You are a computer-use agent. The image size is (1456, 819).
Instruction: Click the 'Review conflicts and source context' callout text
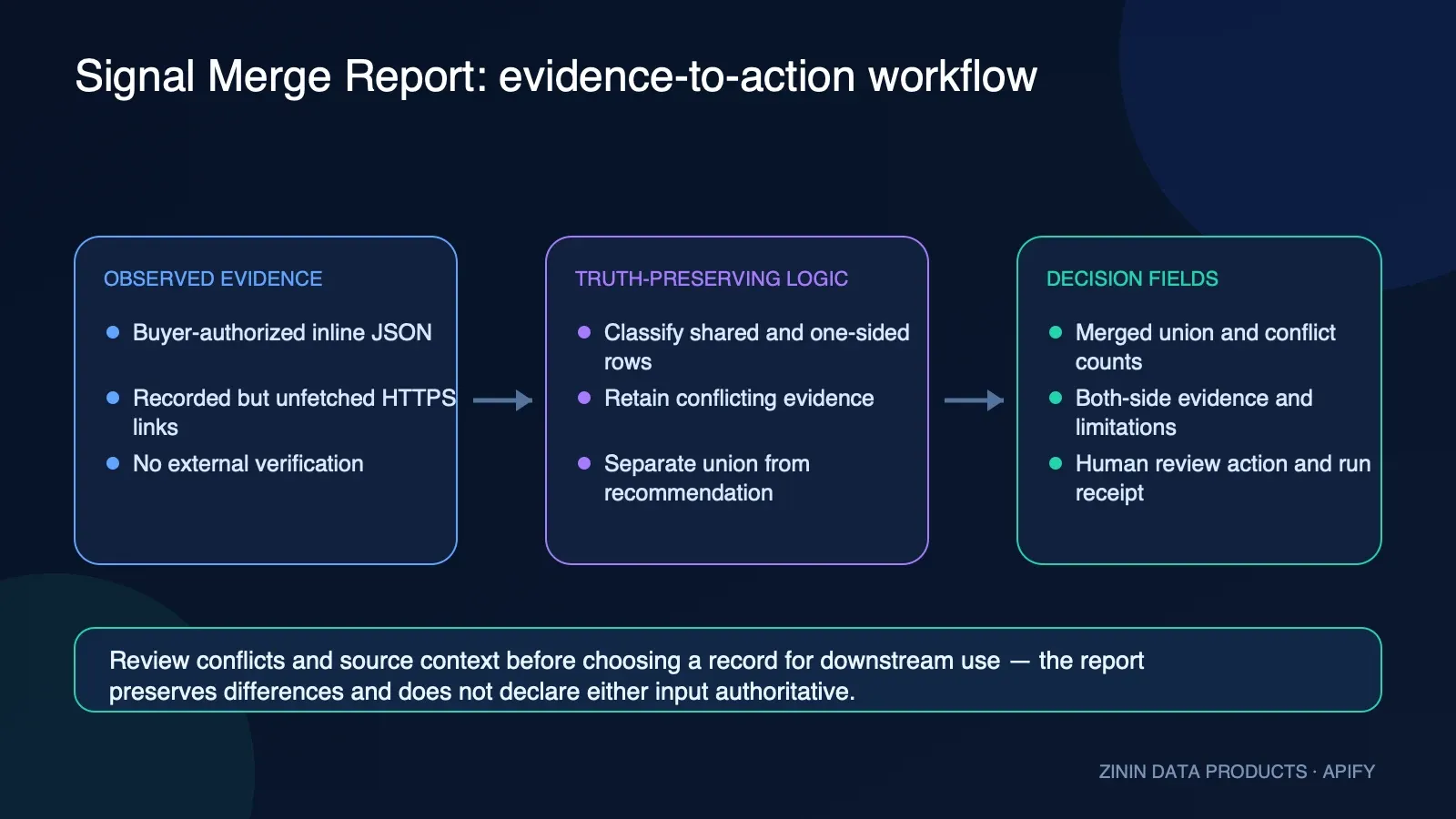626,676
